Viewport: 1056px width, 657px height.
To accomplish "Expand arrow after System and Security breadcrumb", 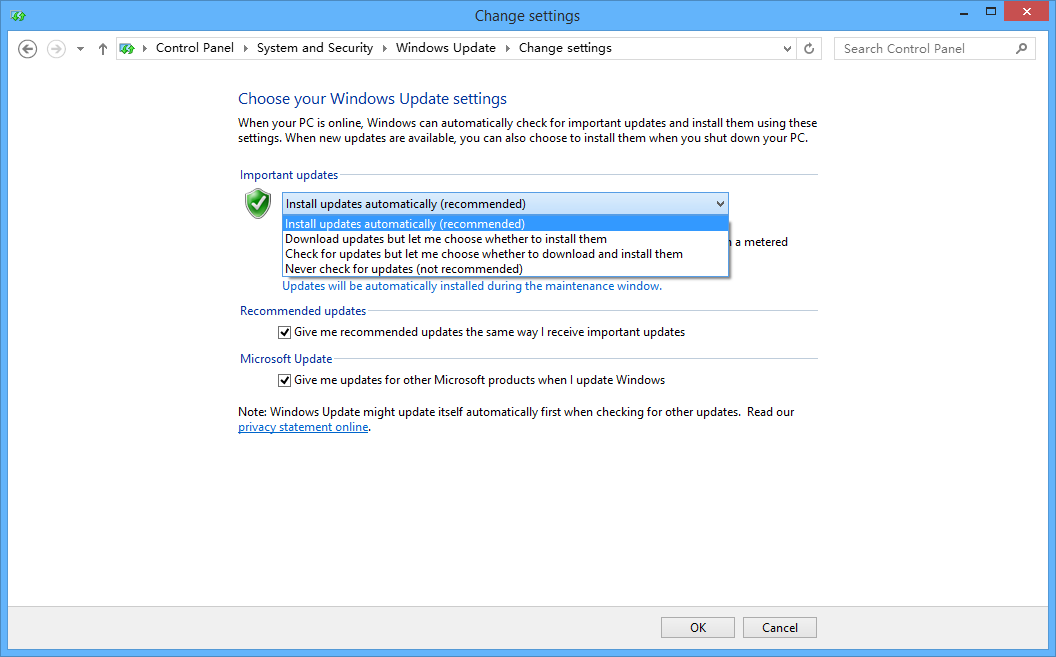I will (x=385, y=48).
